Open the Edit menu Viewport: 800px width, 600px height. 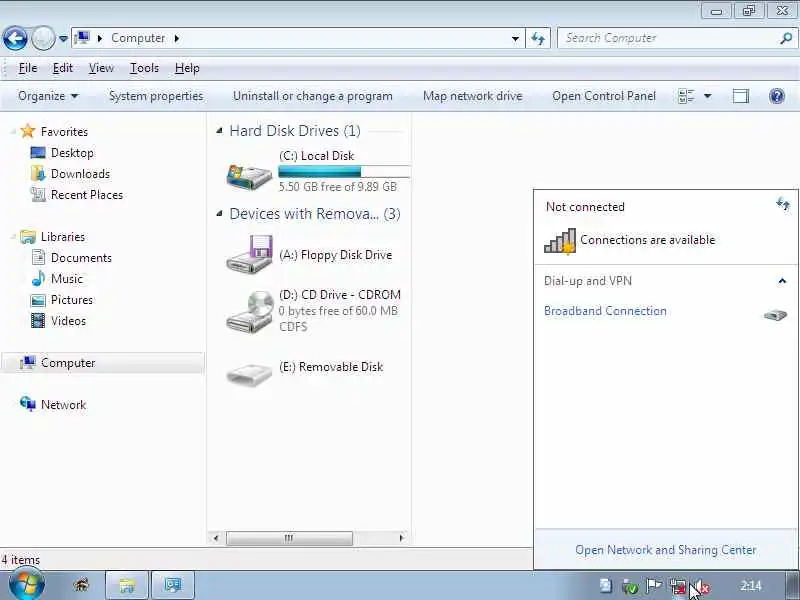(x=62, y=68)
